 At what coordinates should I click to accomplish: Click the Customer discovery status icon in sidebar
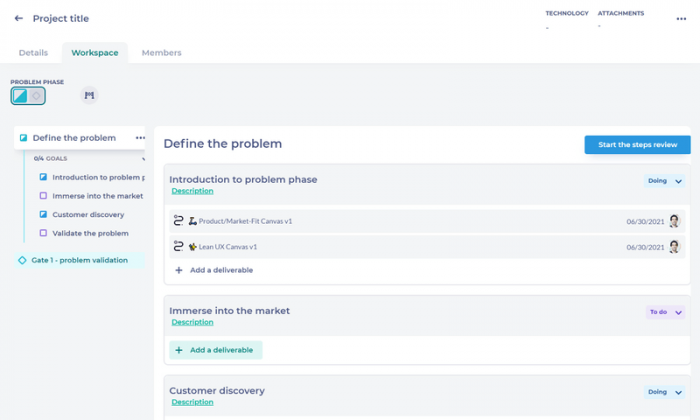tap(43, 214)
